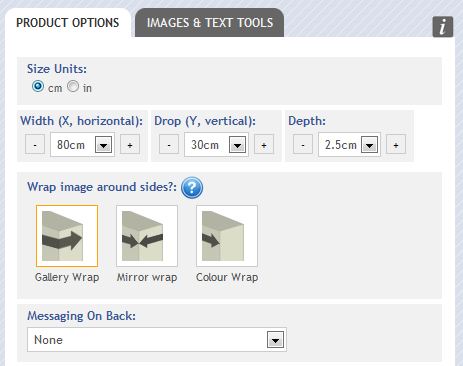This screenshot has width=463, height=366.
Task: Click the blue help question mark icon
Action: click(x=192, y=188)
